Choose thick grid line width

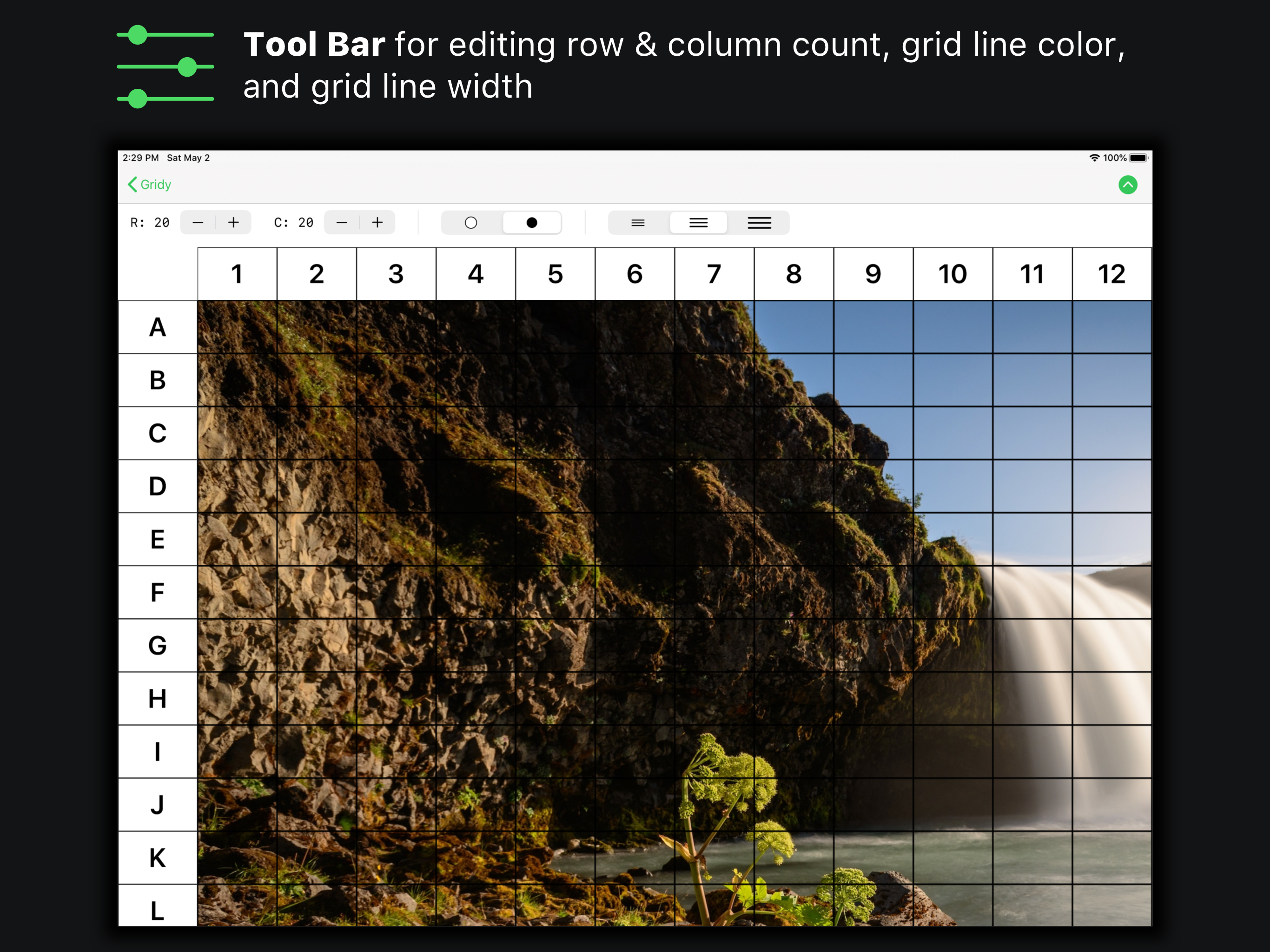tap(759, 223)
